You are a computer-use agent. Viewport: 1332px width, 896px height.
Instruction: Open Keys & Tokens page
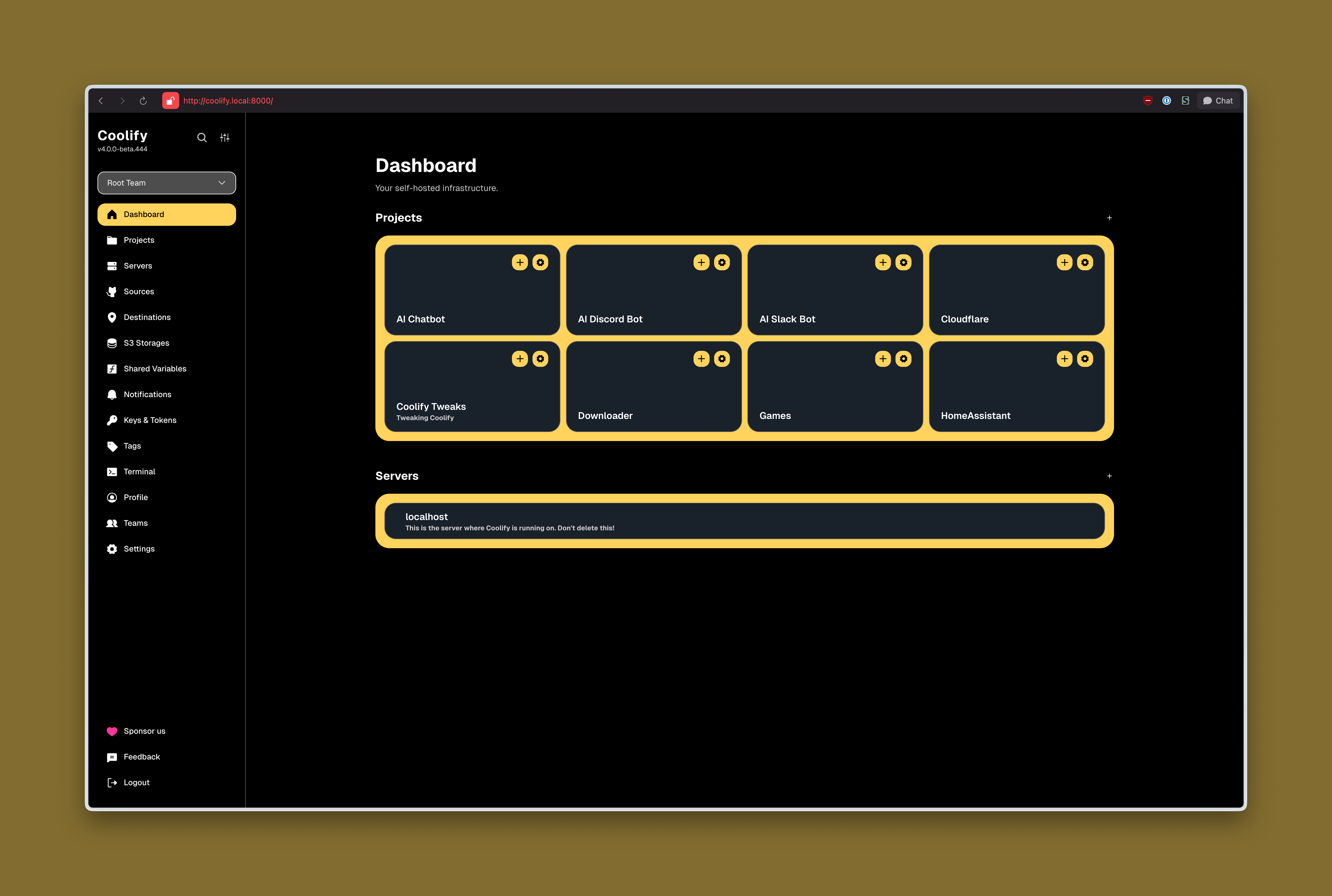150,420
